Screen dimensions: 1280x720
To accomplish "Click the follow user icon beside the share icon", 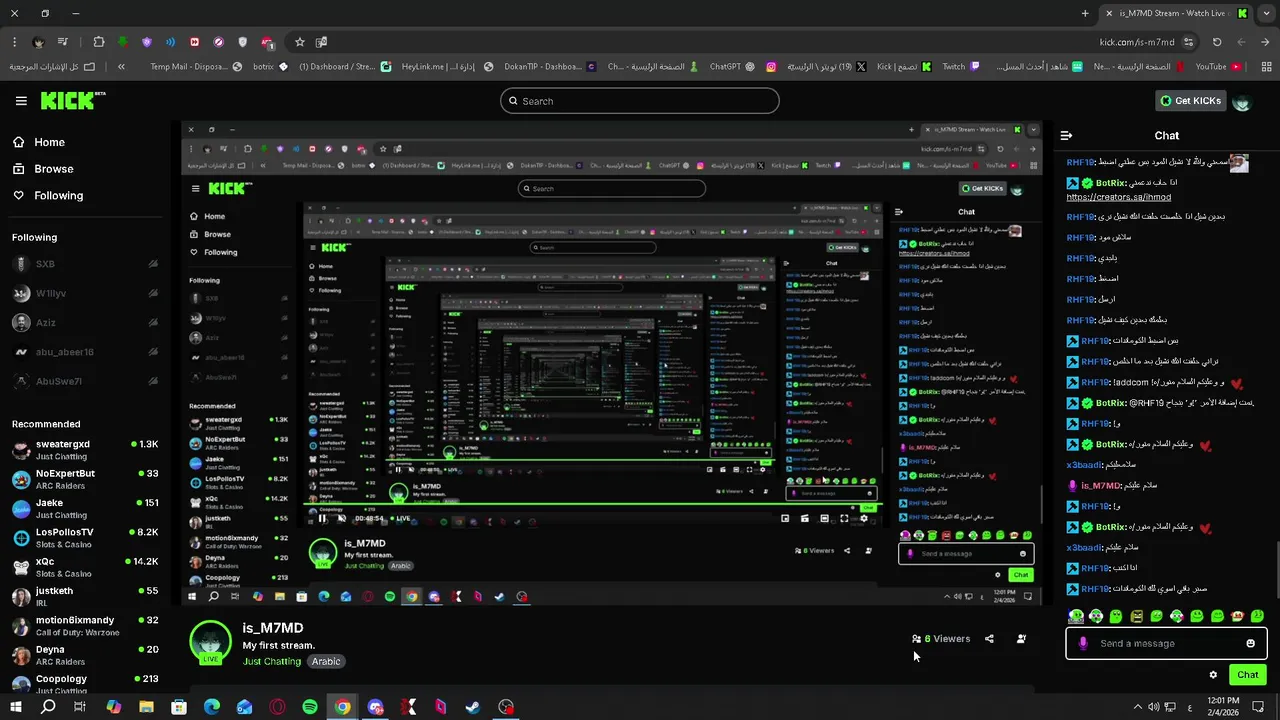I will 1021,639.
